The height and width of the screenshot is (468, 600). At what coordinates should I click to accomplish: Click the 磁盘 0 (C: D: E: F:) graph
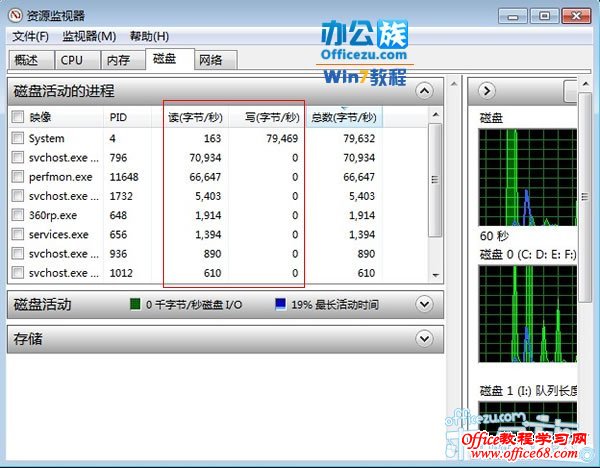click(x=528, y=314)
